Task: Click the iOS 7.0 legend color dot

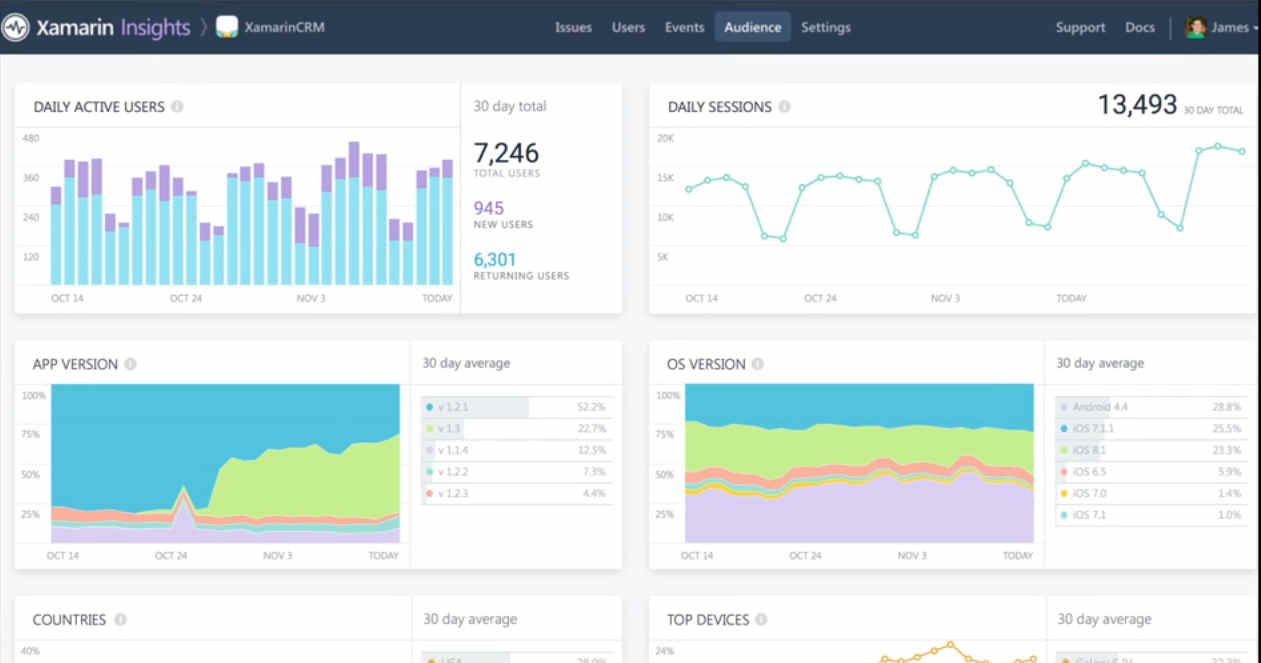Action: click(1063, 493)
